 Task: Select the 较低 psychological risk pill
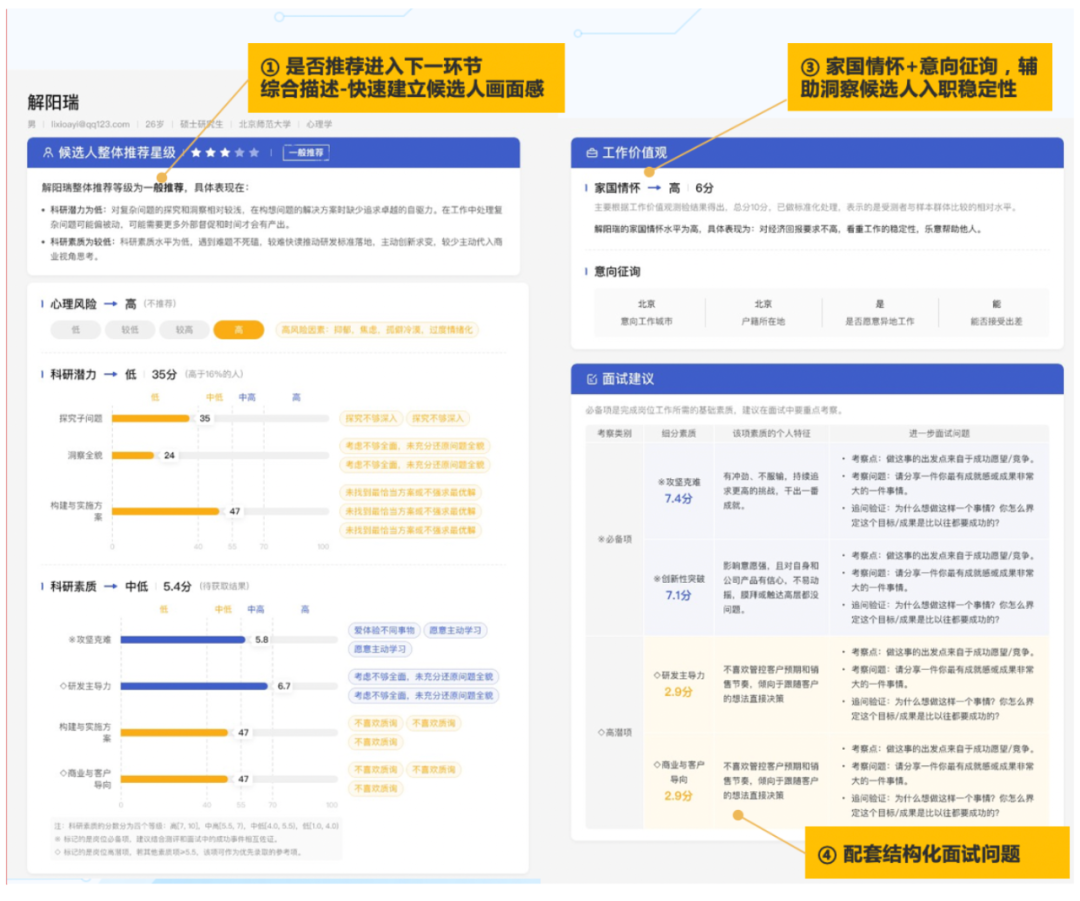(x=130, y=330)
